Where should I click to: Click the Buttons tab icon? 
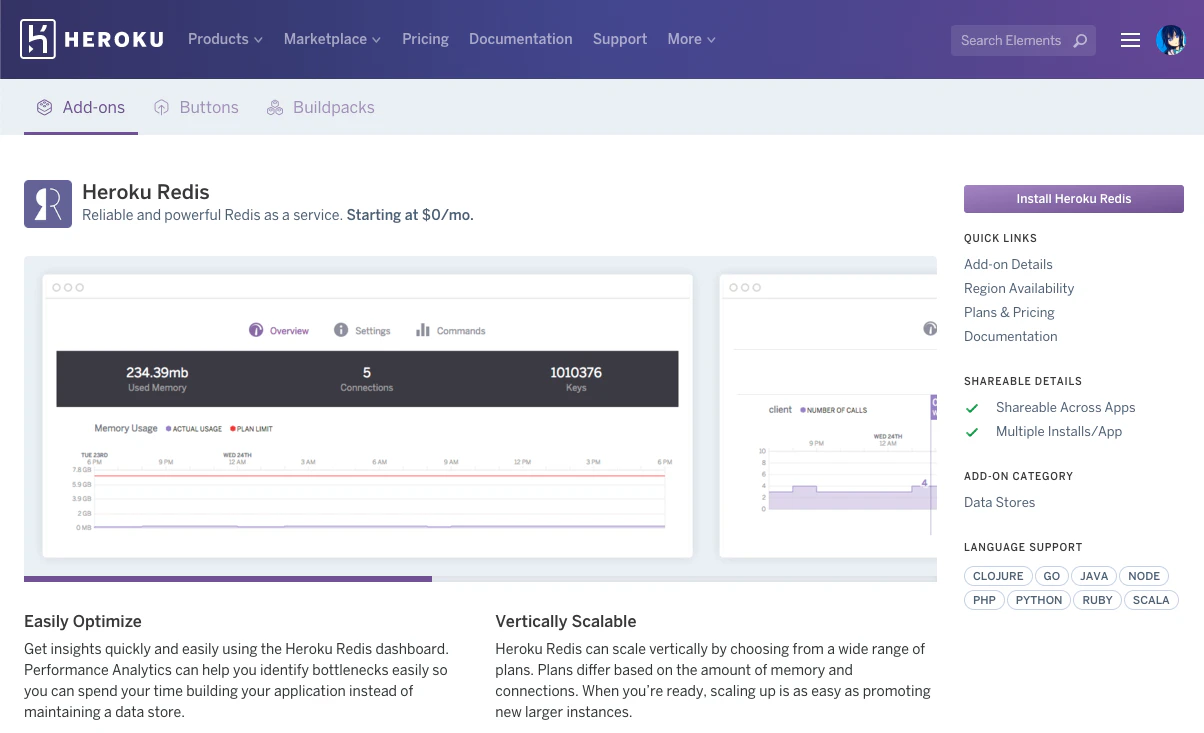[161, 107]
